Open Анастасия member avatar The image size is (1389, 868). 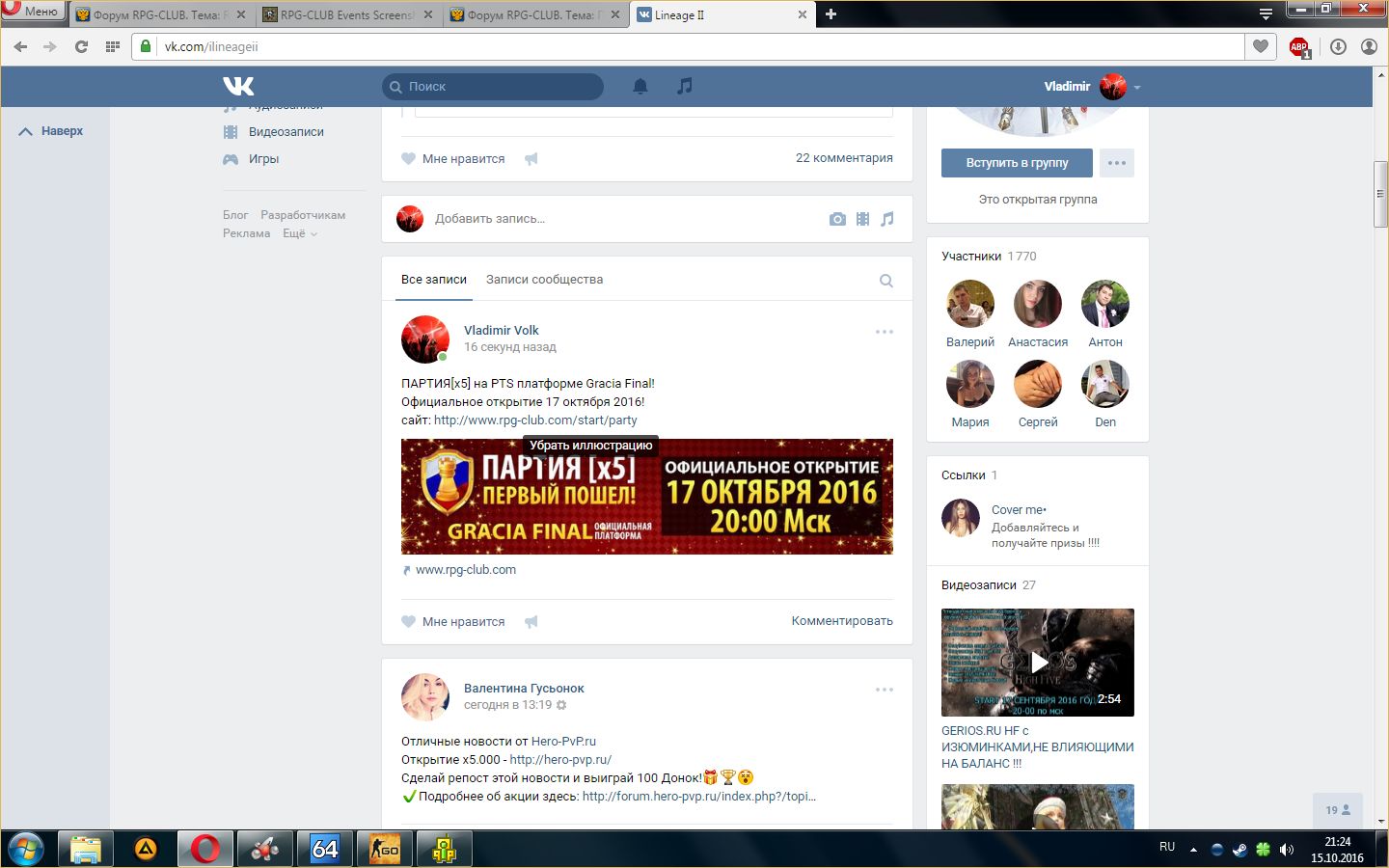click(1038, 304)
